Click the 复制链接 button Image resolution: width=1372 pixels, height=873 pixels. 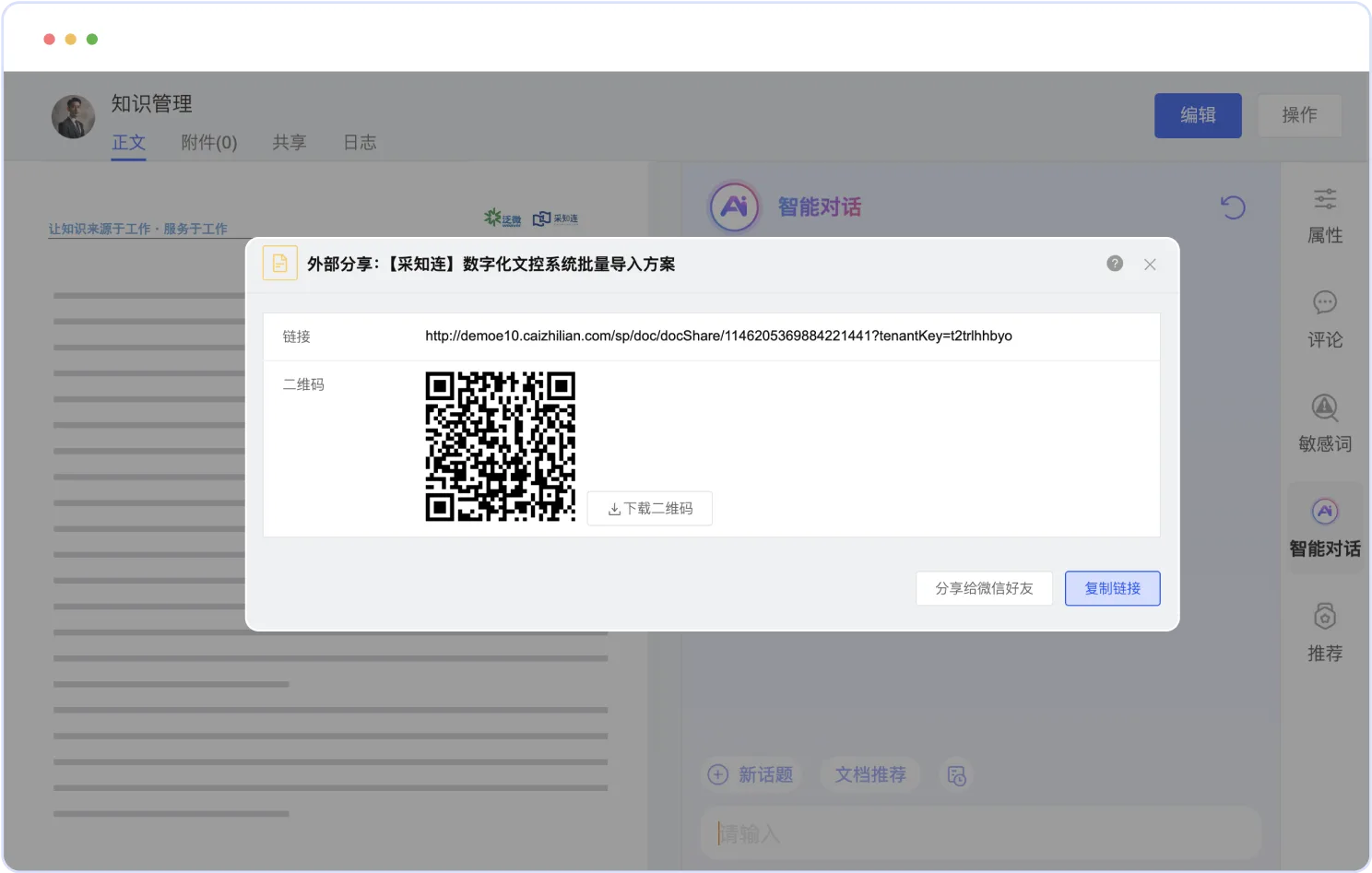coord(1112,588)
